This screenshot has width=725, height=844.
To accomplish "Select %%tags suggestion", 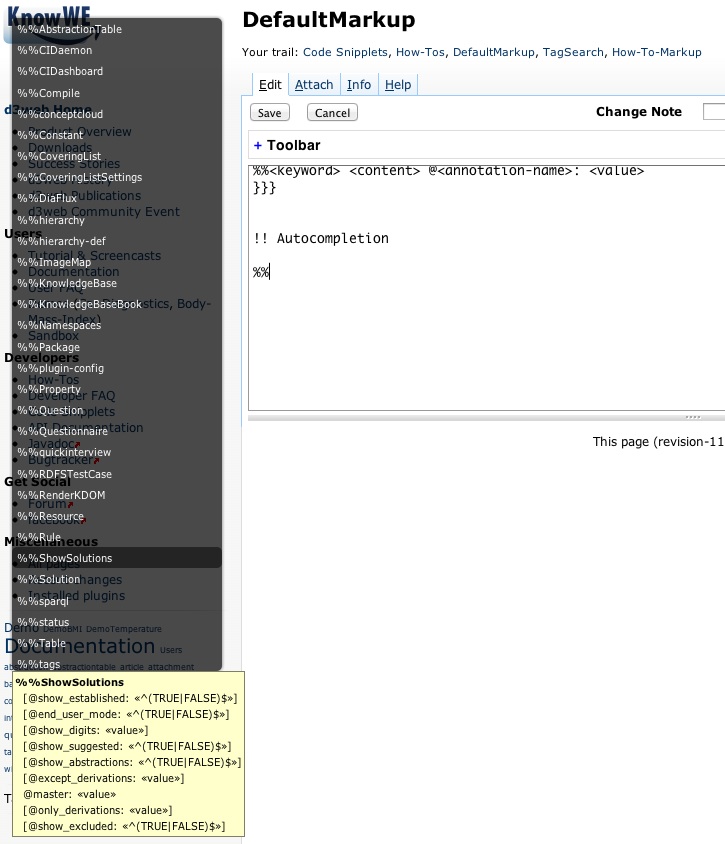I will pos(117,664).
